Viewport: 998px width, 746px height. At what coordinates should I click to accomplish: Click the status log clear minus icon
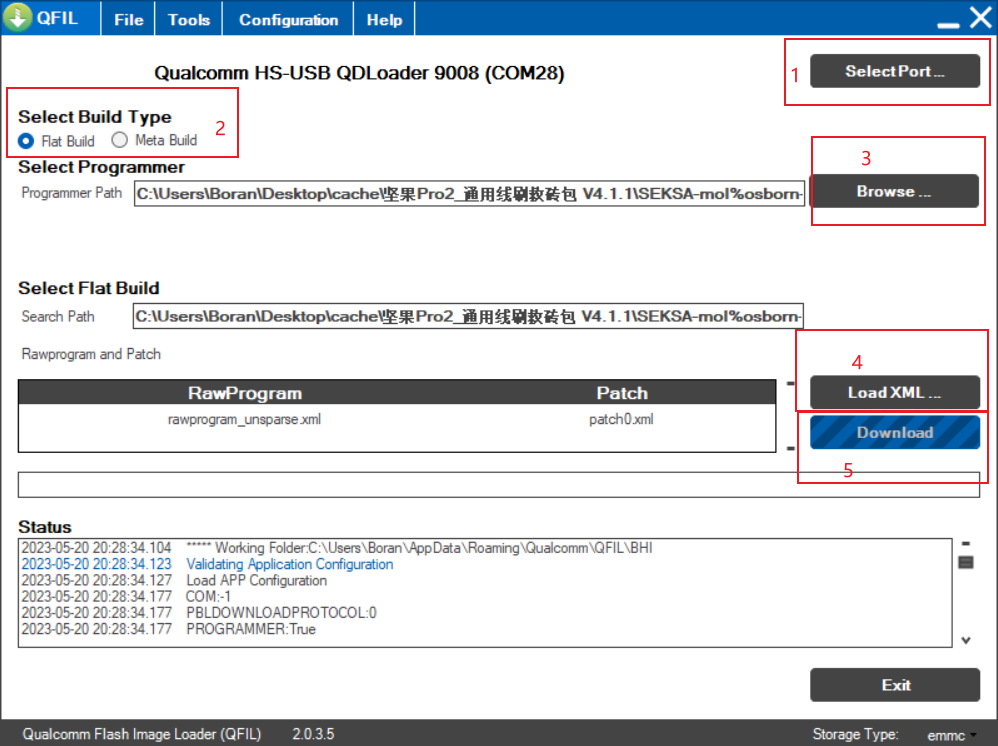(x=966, y=544)
